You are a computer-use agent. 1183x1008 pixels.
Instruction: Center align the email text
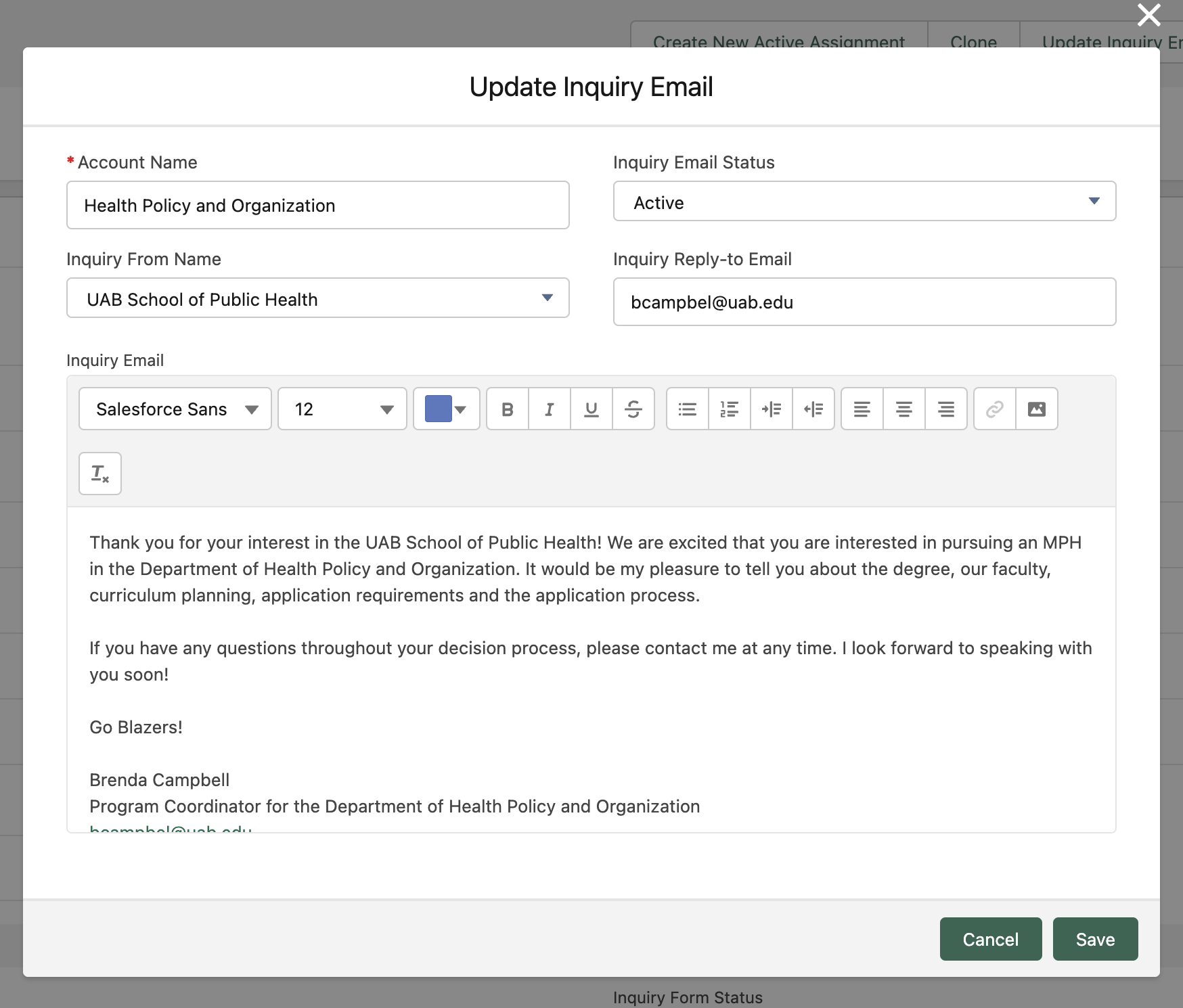(x=903, y=409)
